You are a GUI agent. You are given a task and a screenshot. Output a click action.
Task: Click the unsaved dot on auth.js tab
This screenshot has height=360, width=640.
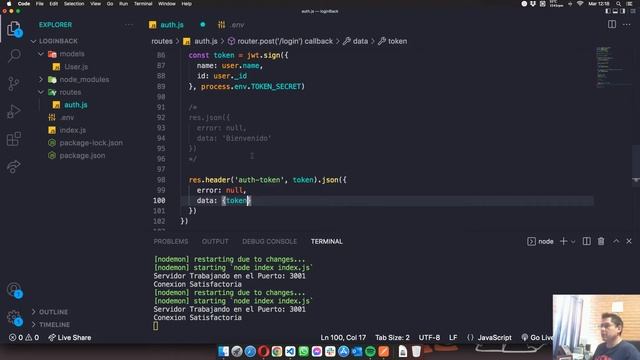202,24
